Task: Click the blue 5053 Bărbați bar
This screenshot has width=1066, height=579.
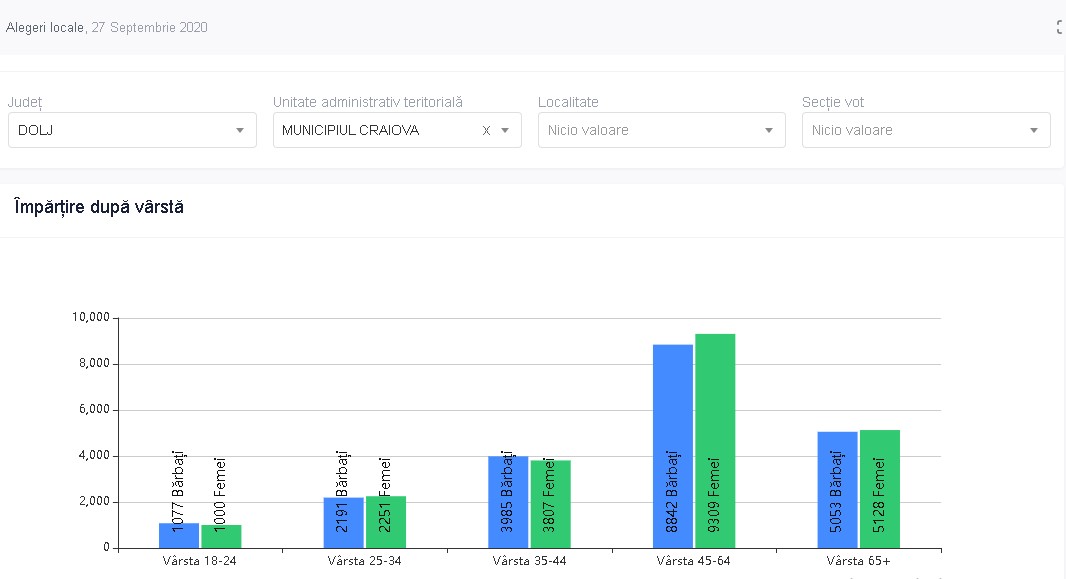Action: point(837,490)
